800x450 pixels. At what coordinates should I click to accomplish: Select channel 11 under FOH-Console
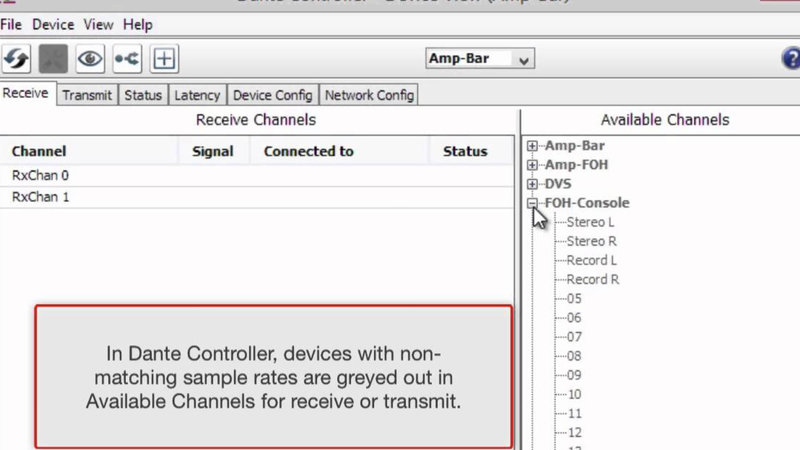coord(574,414)
